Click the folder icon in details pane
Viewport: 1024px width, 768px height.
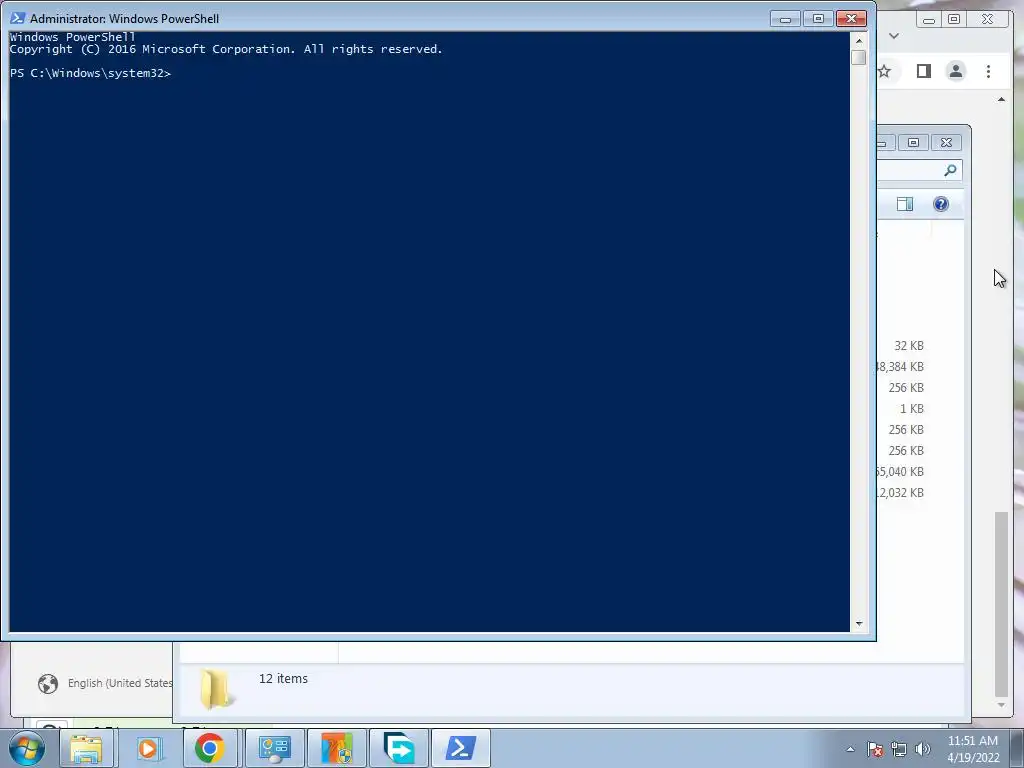(x=216, y=690)
